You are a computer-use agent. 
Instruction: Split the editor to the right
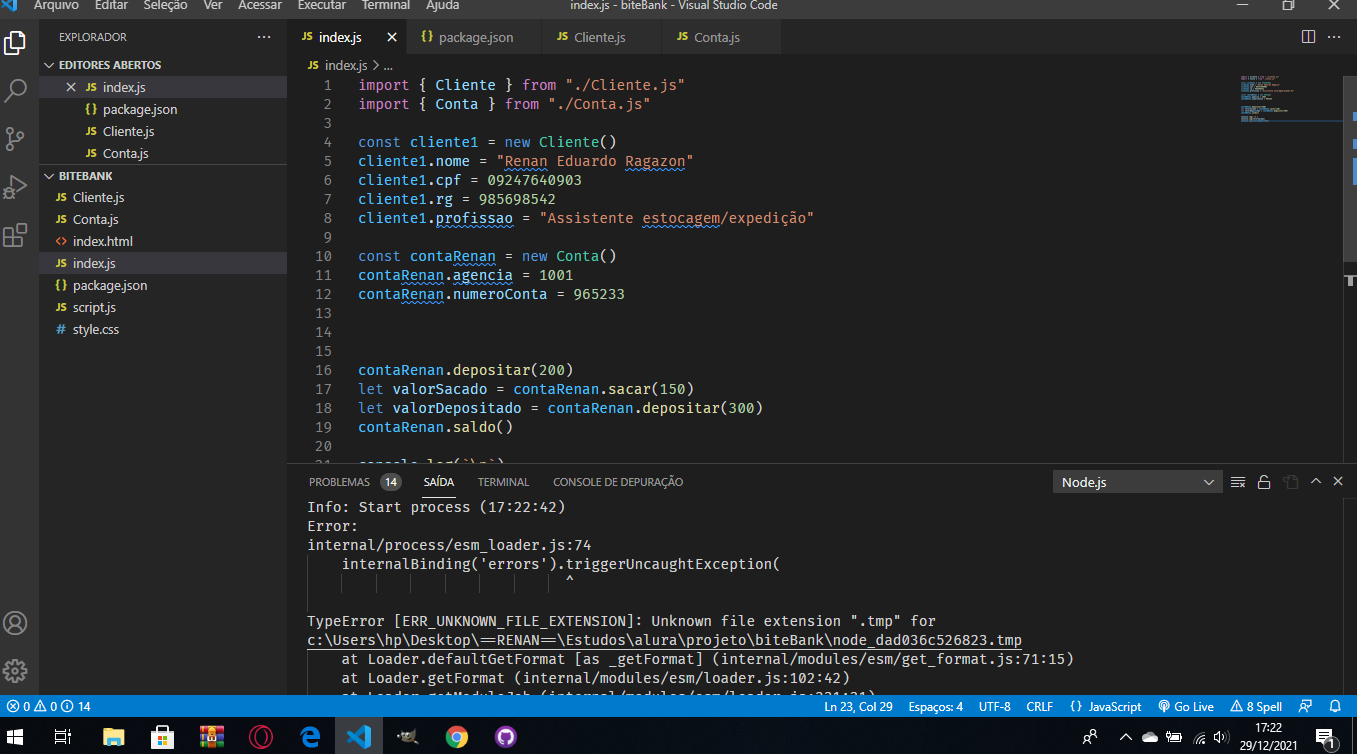coord(1308,37)
